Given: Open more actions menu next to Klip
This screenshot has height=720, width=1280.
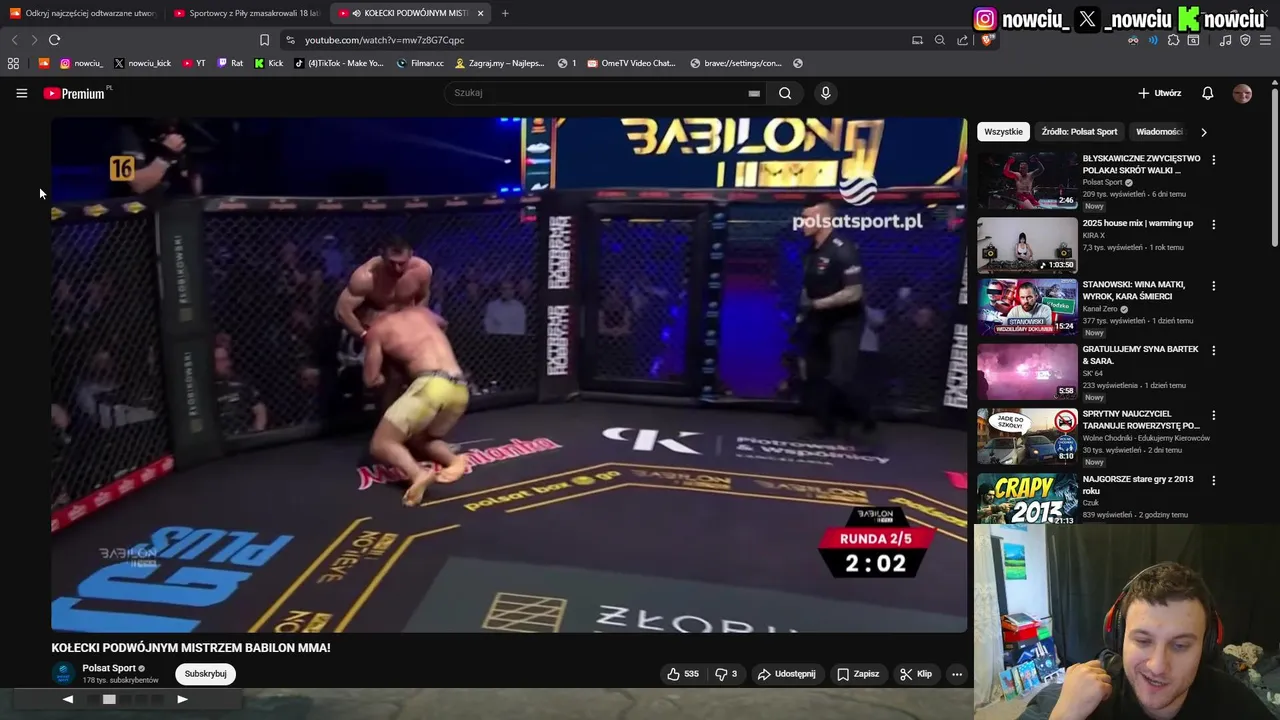Looking at the screenshot, I should tap(957, 674).
